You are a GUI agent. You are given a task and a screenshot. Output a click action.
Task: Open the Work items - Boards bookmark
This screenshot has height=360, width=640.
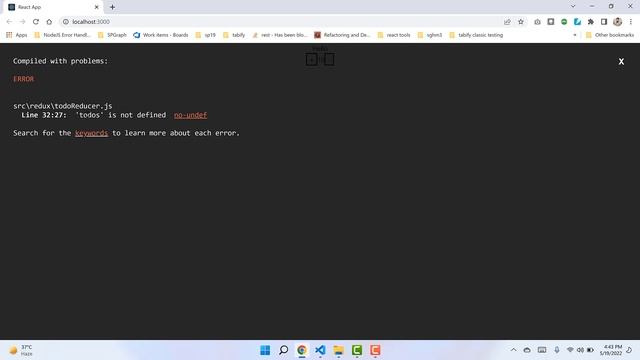(x=161, y=35)
